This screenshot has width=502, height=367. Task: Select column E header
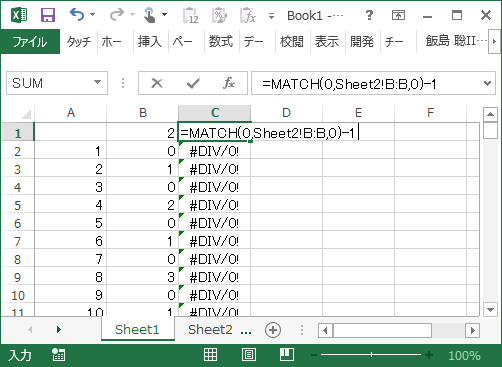359,113
